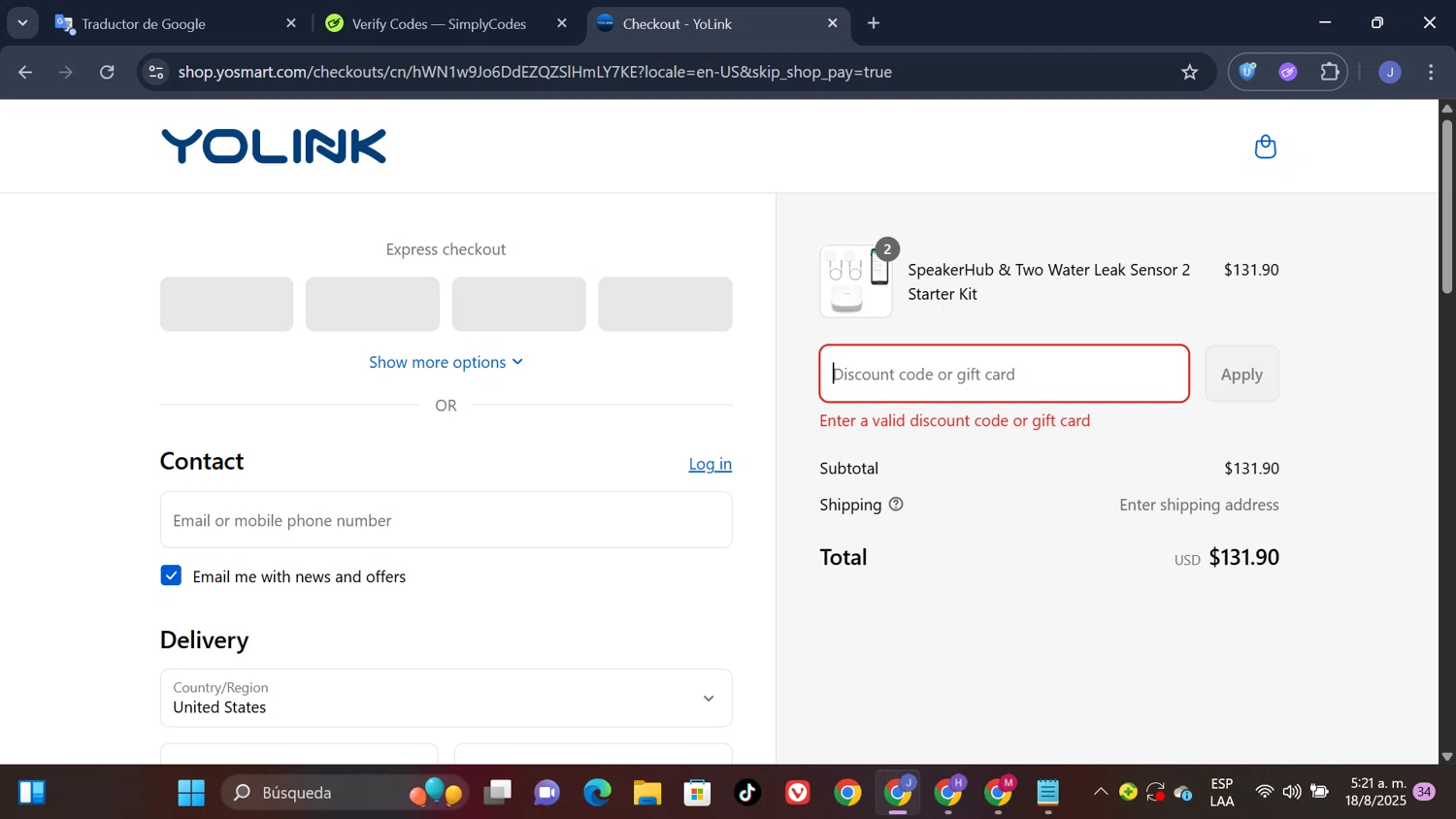Click the third express checkout button

coord(518,304)
